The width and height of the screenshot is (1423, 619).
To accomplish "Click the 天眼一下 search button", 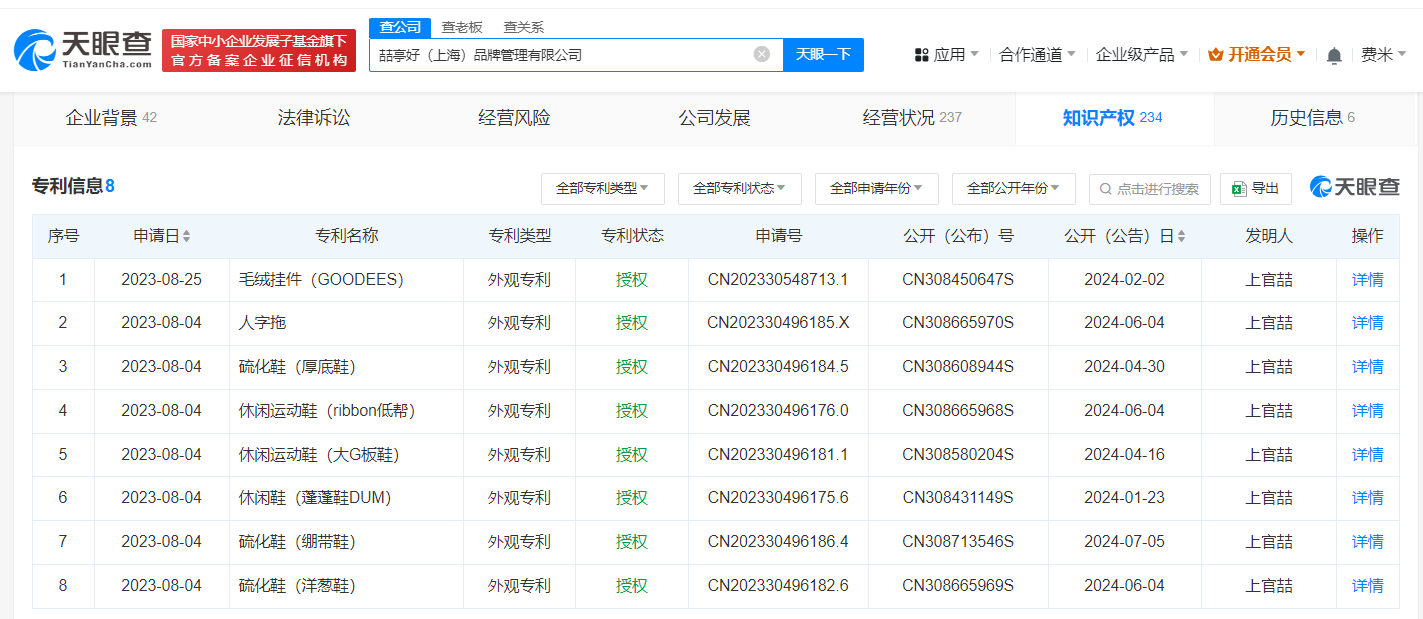I will (x=823, y=54).
